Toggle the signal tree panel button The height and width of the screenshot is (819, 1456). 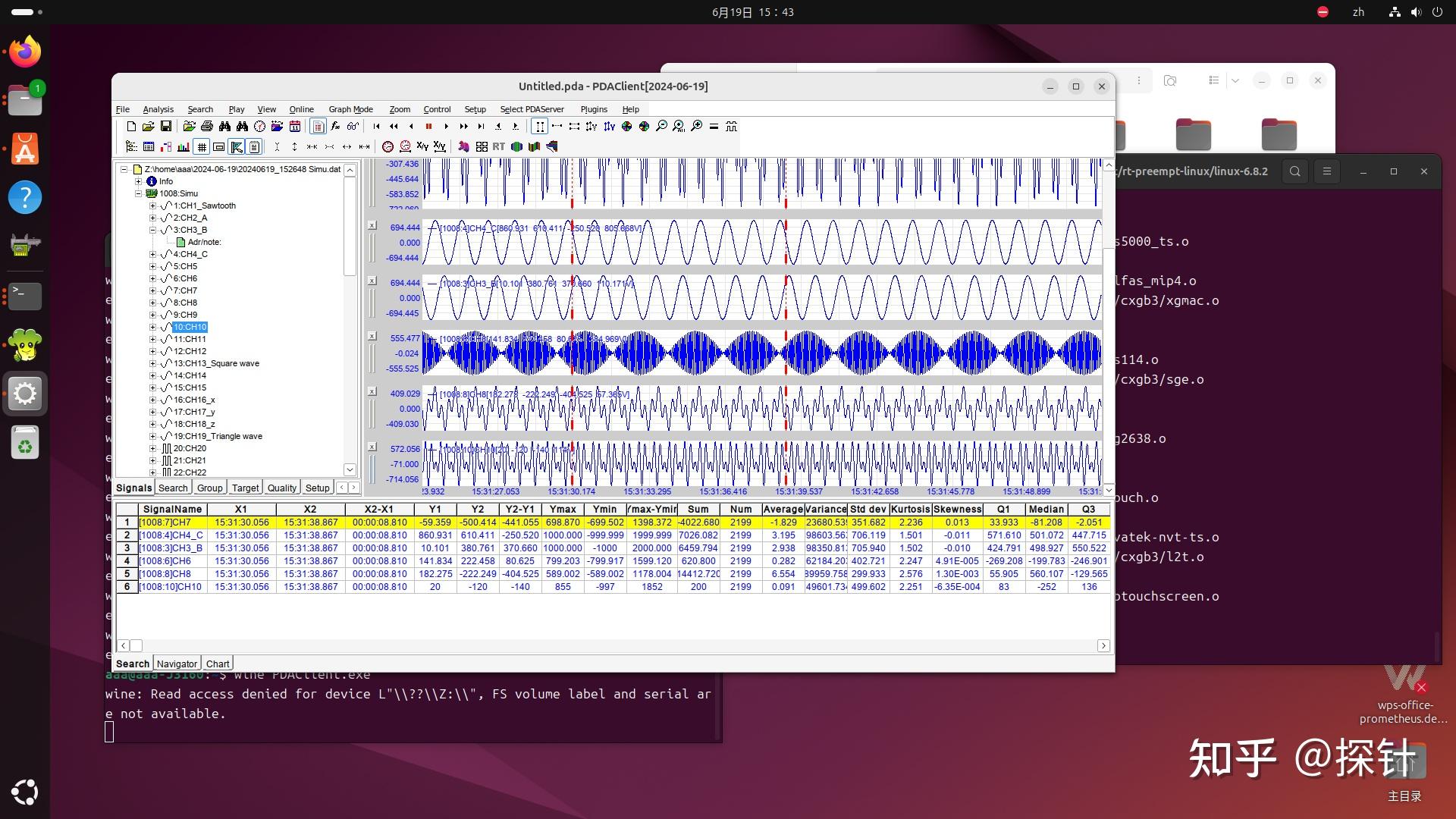point(131,147)
